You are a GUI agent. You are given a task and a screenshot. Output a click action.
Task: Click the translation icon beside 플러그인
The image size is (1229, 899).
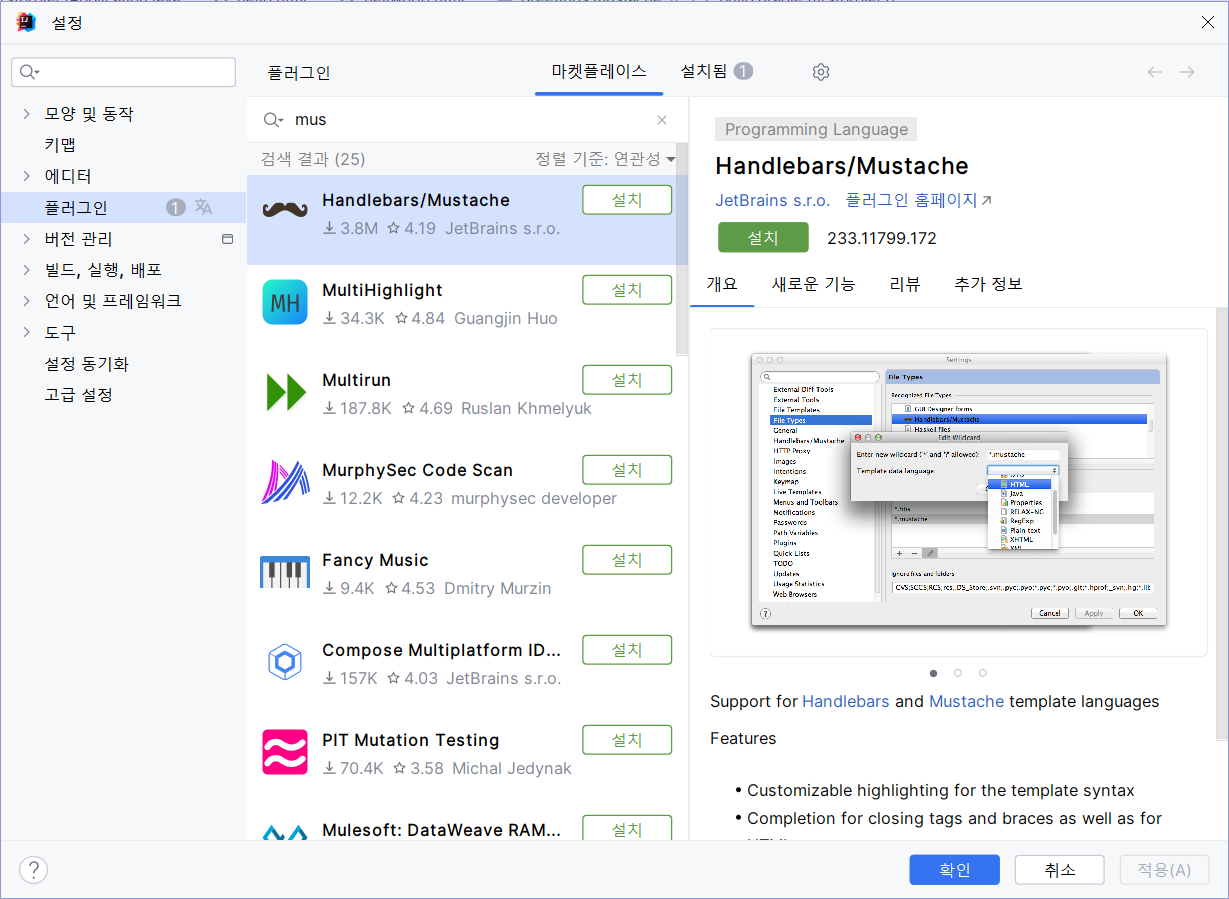click(204, 207)
